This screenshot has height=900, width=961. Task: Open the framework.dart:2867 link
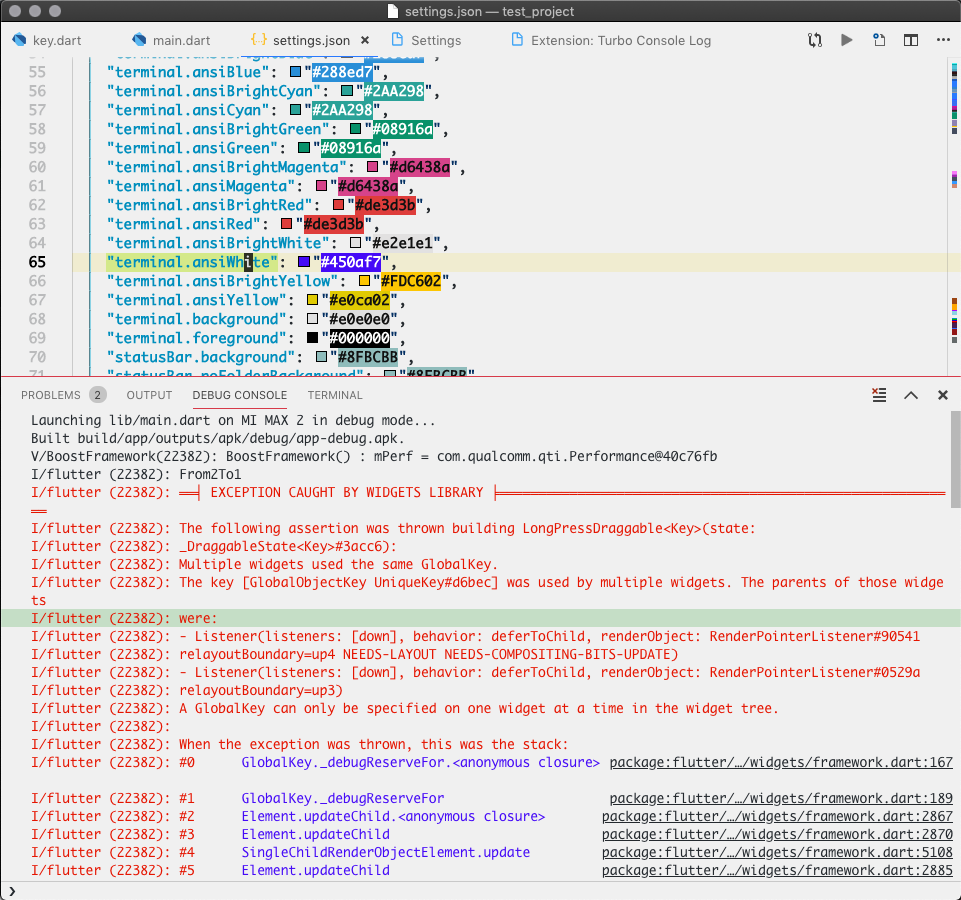(x=776, y=816)
